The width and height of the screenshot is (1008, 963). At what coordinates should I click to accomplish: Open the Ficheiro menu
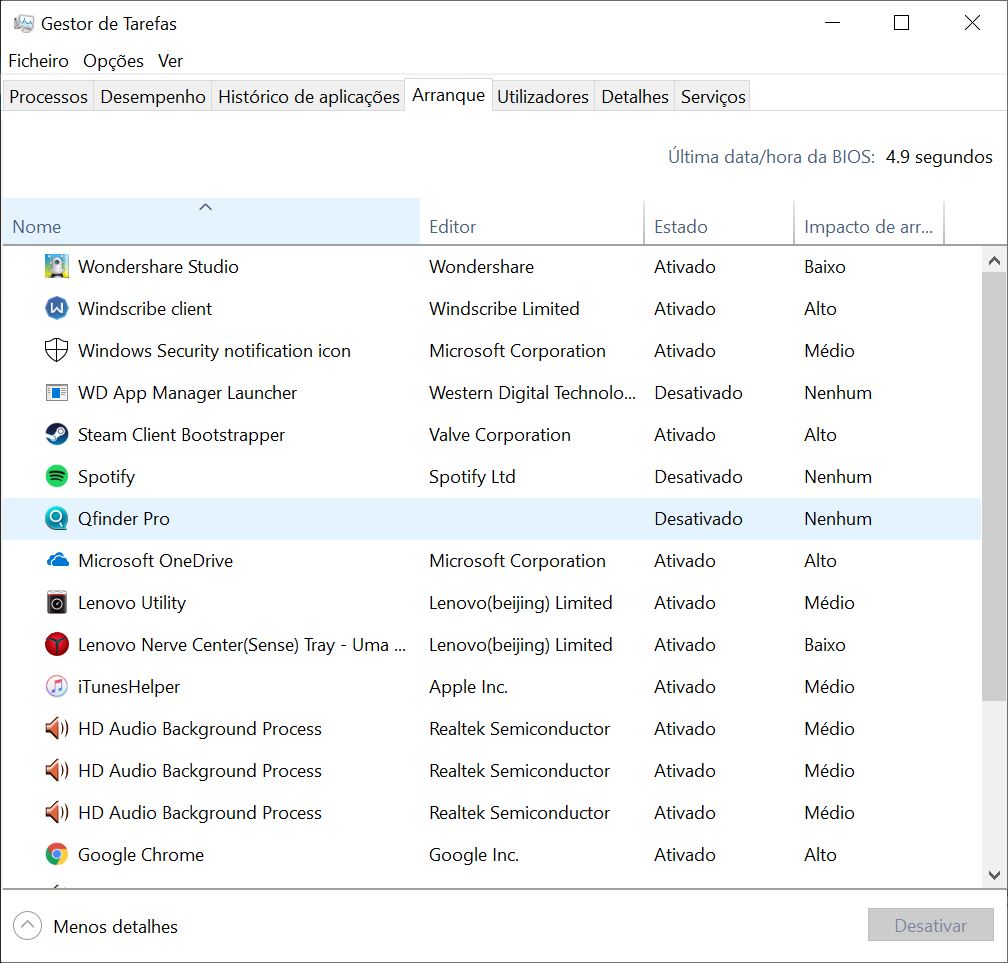point(39,61)
